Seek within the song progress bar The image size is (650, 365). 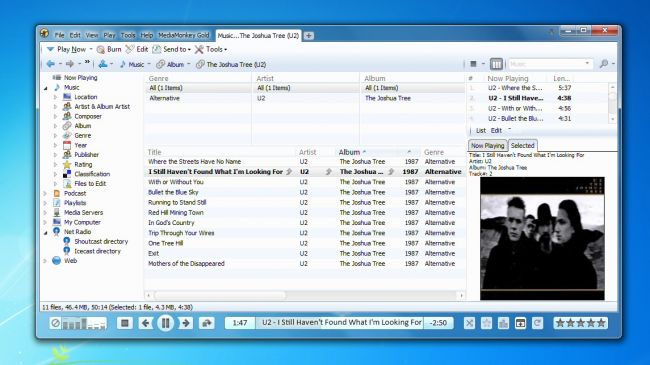point(340,323)
